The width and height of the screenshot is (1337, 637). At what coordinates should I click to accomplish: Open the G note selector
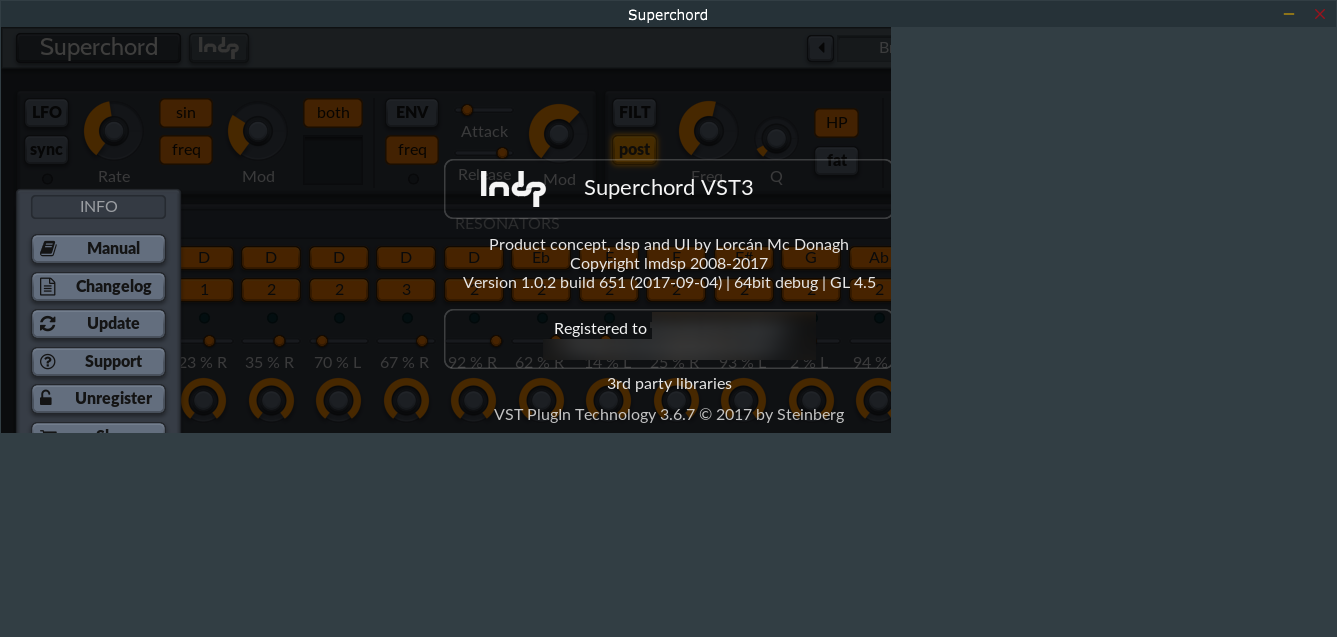coord(811,257)
